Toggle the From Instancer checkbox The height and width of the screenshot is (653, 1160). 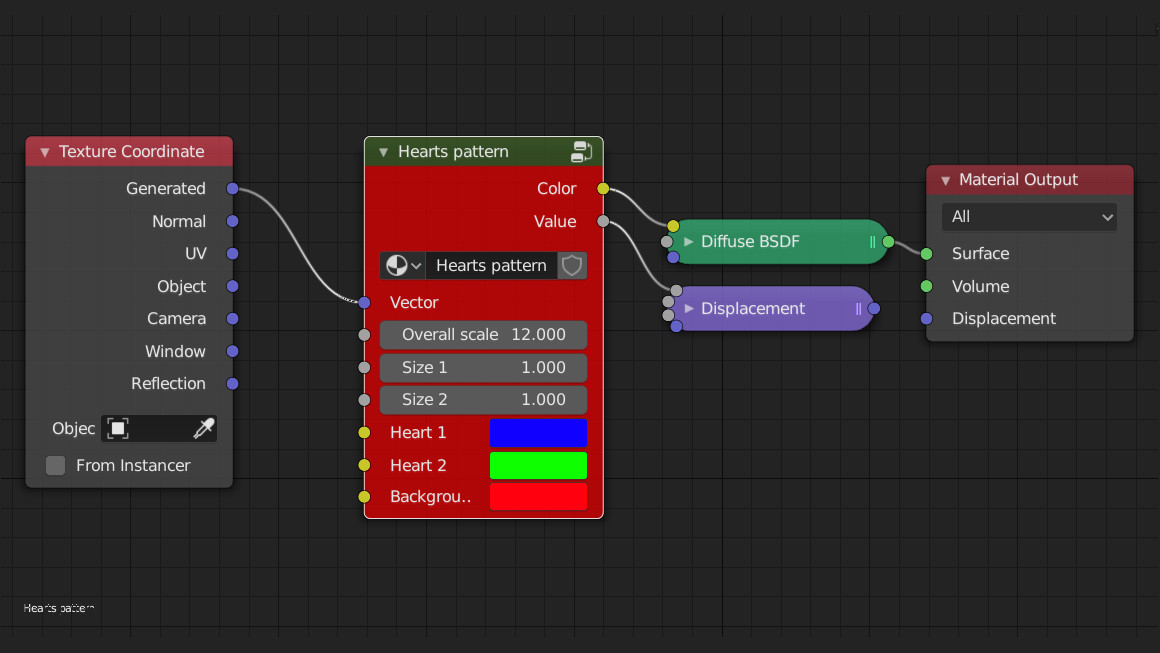(55, 465)
